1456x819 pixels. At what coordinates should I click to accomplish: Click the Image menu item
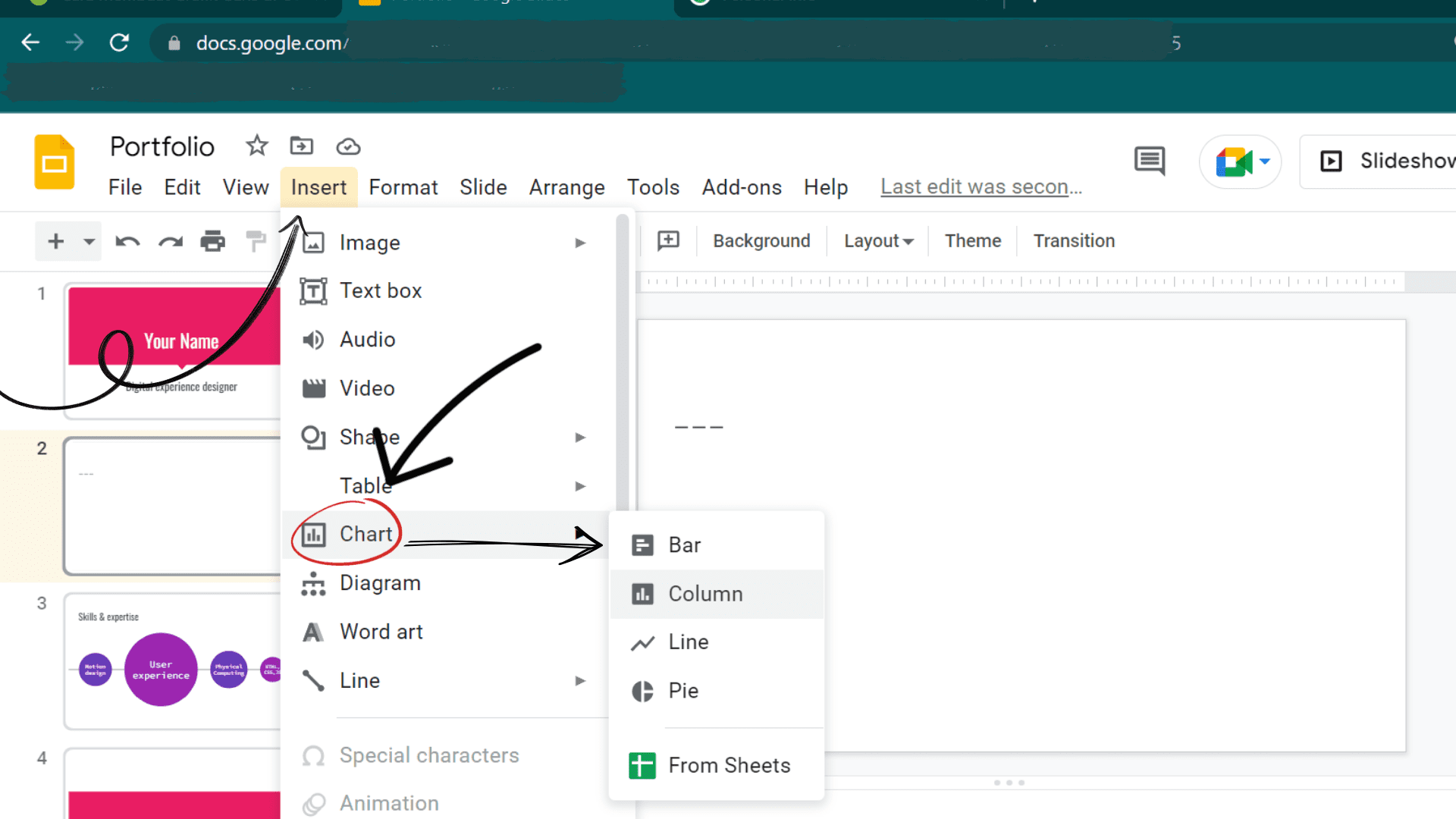(369, 241)
